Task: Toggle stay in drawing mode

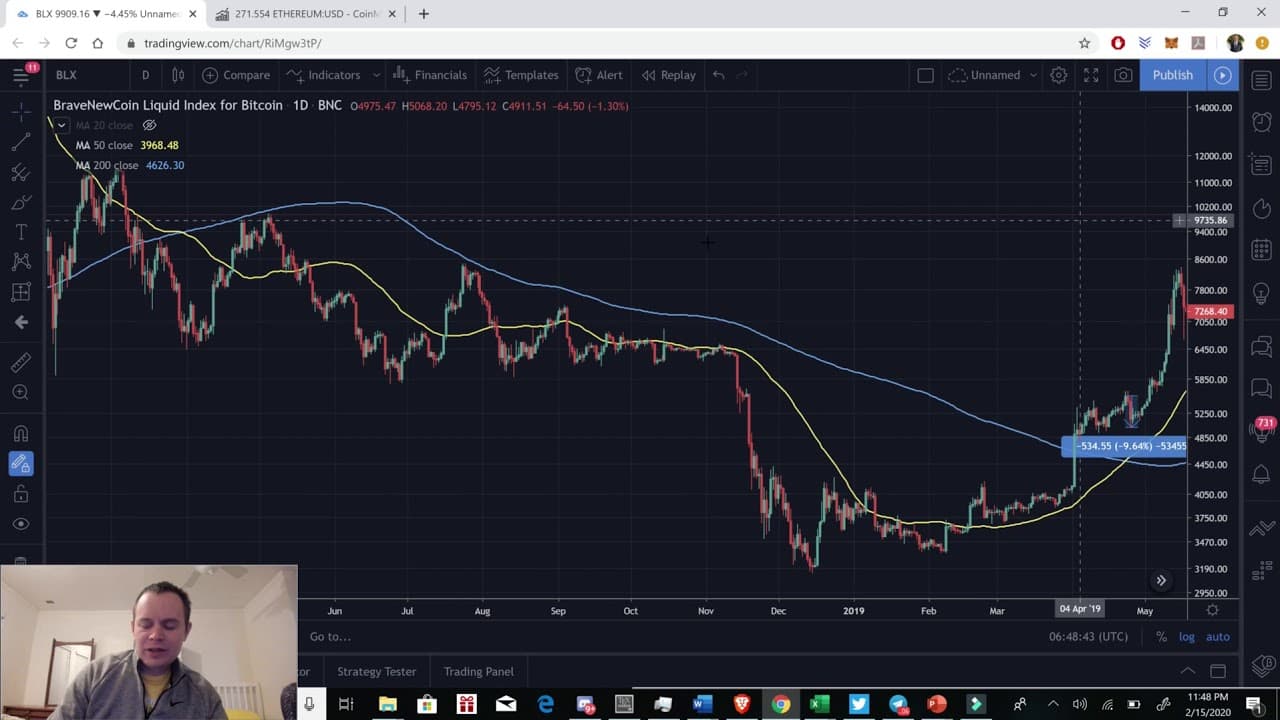Action: click(20, 464)
